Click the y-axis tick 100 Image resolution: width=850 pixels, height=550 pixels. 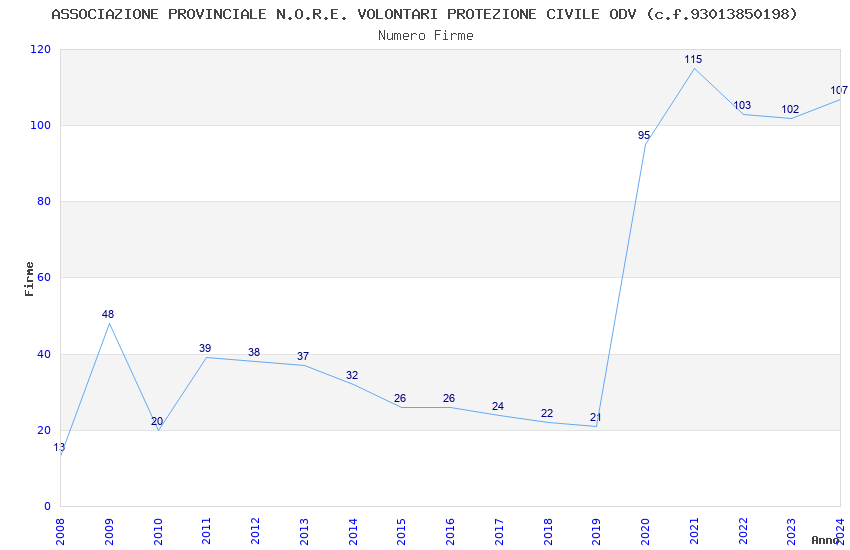tap(41, 125)
